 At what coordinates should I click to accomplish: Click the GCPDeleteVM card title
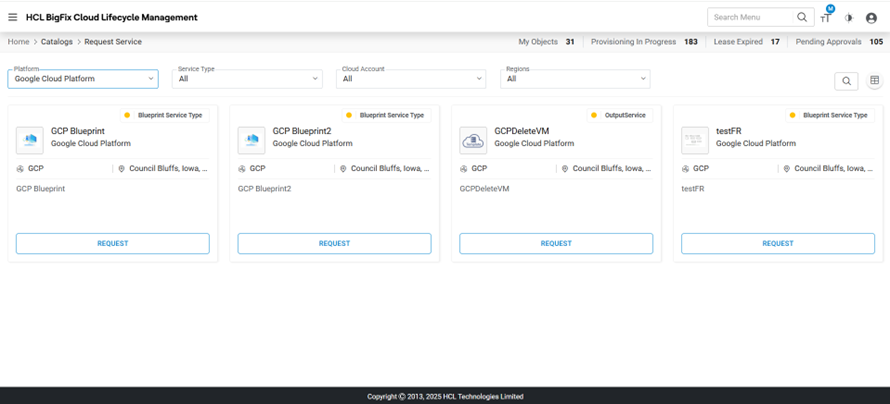click(x=522, y=131)
